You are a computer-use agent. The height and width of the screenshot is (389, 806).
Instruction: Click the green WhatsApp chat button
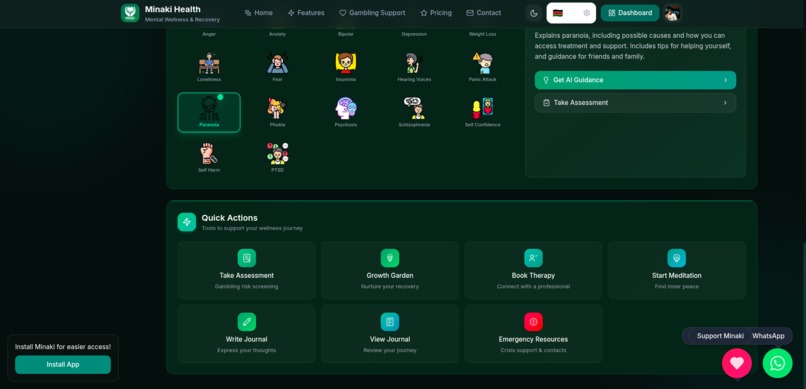coord(777,363)
